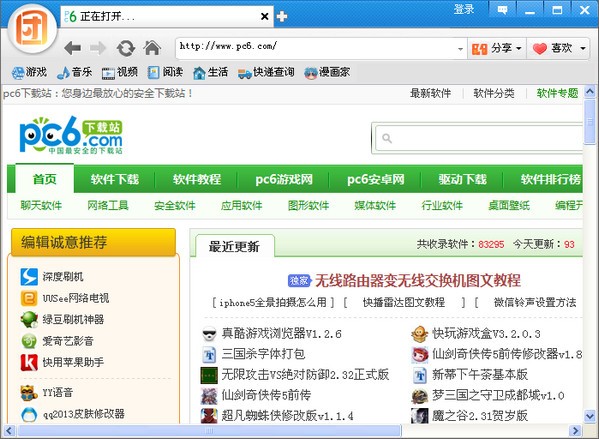Go back with the back arrow
Screen dimensions: 599x439
pos(73,48)
